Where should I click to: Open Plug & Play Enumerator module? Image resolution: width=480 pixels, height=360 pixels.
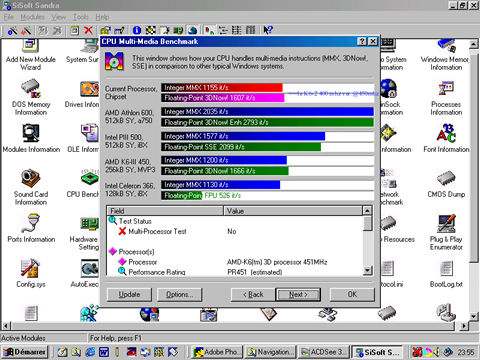[446, 232]
